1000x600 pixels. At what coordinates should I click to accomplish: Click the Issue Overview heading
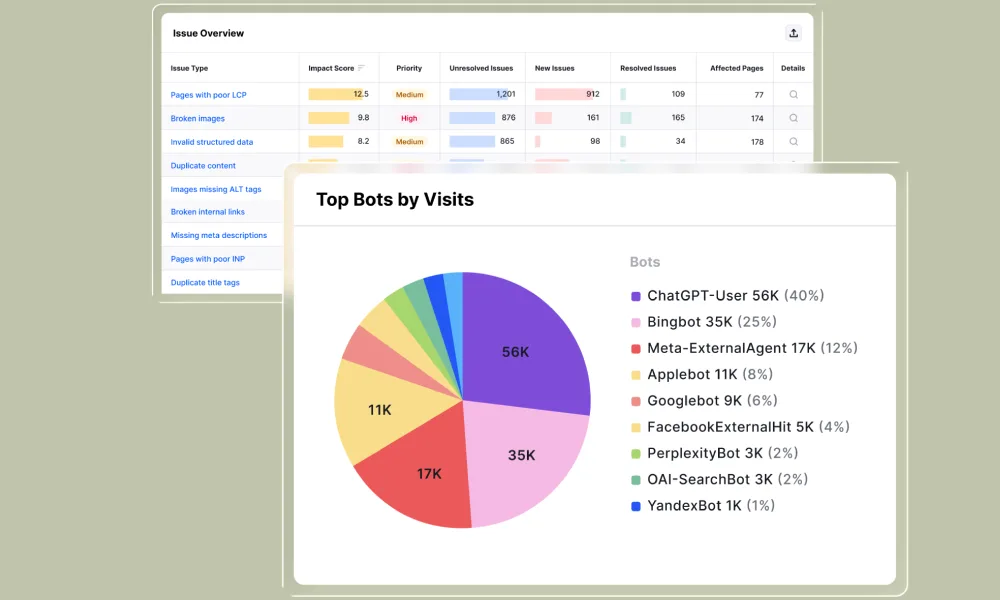pos(208,33)
